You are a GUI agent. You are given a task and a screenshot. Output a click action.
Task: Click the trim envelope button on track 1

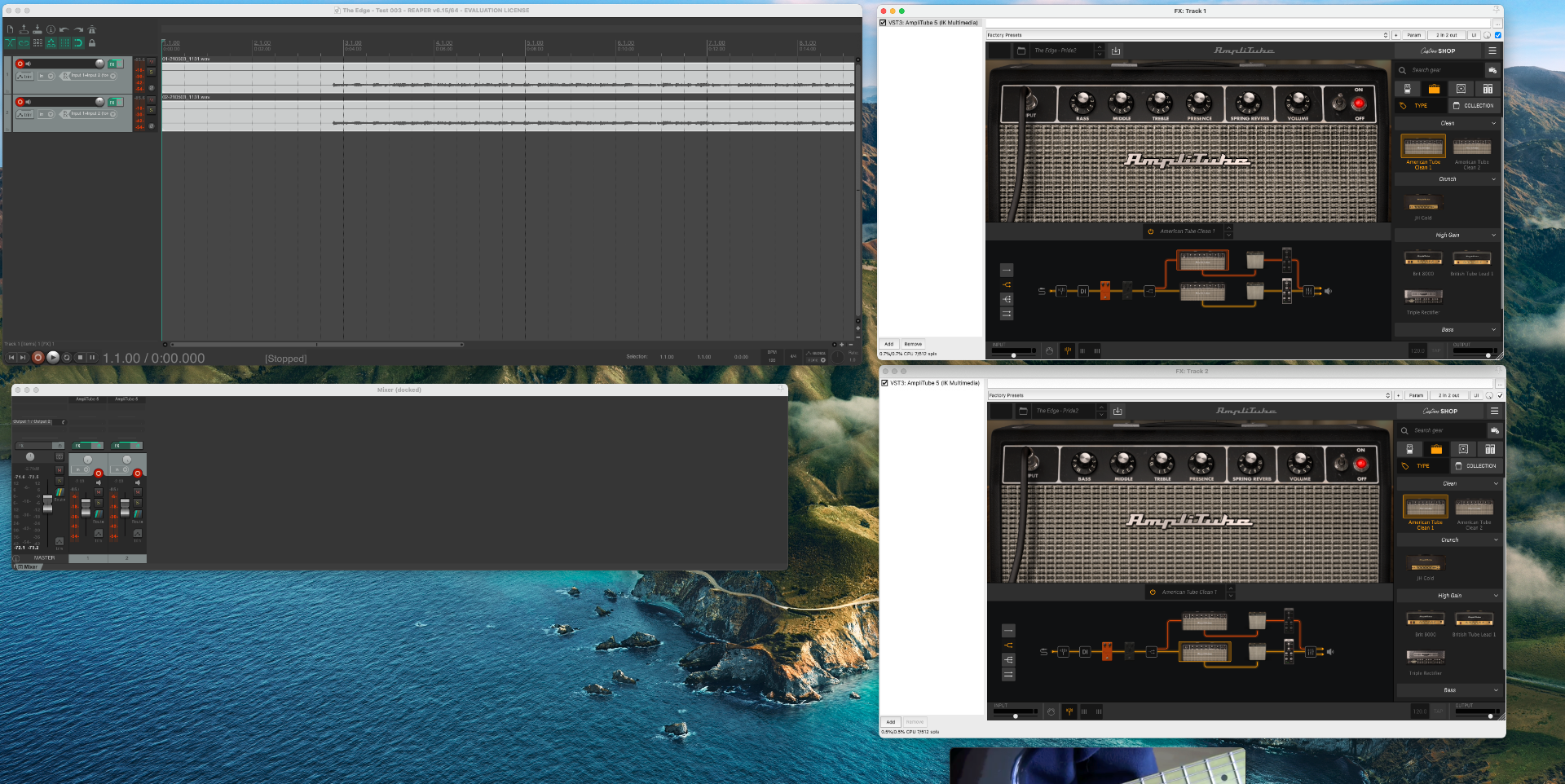pyautogui.click(x=24, y=76)
